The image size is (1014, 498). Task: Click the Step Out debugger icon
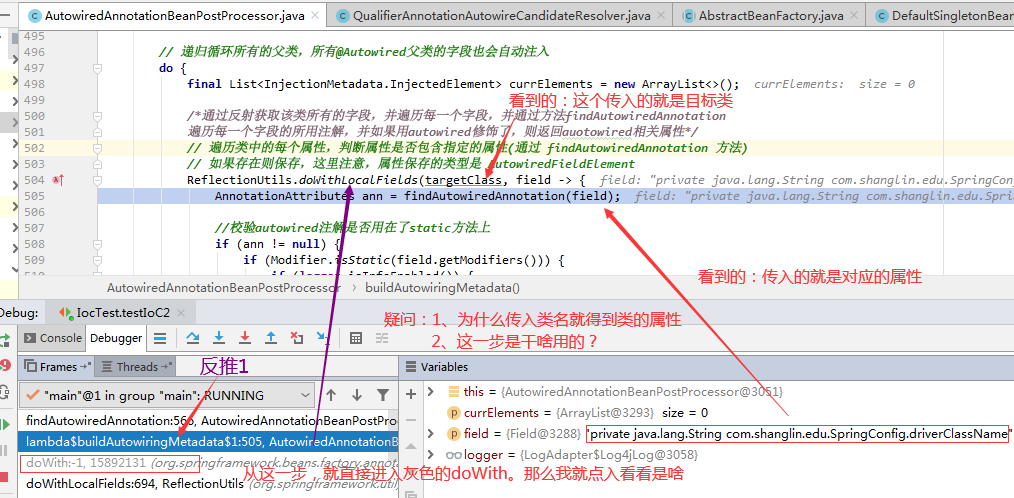[x=271, y=338]
